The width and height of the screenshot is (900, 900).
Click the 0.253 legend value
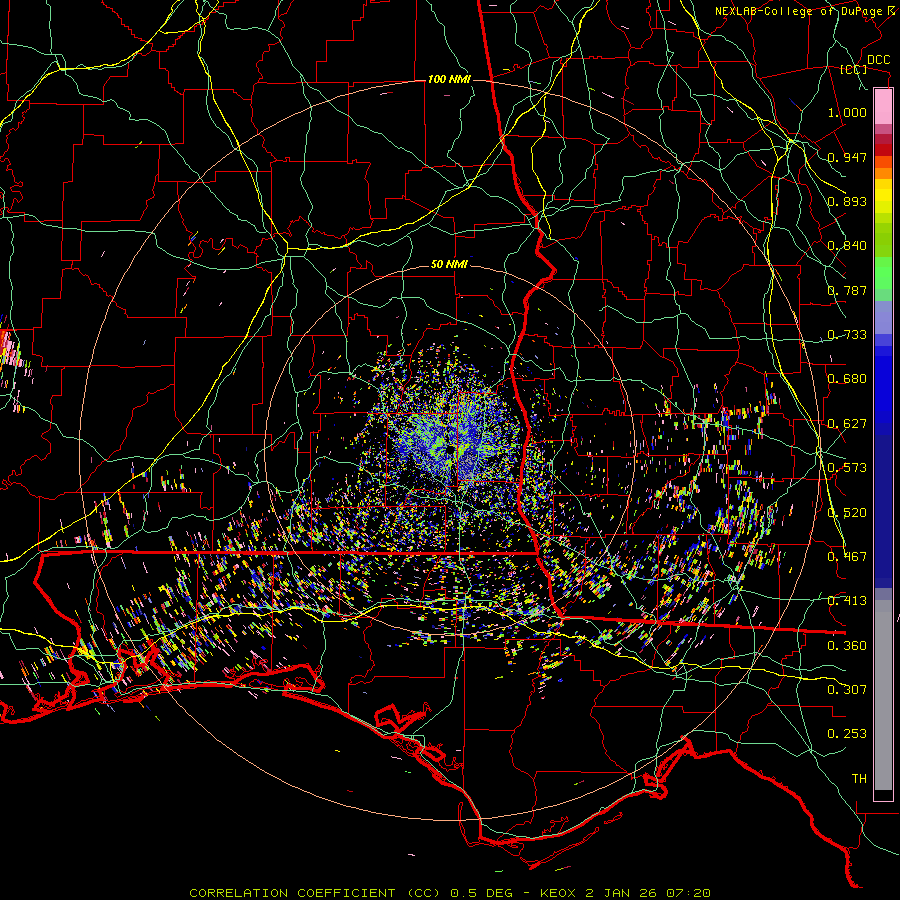[x=847, y=734]
